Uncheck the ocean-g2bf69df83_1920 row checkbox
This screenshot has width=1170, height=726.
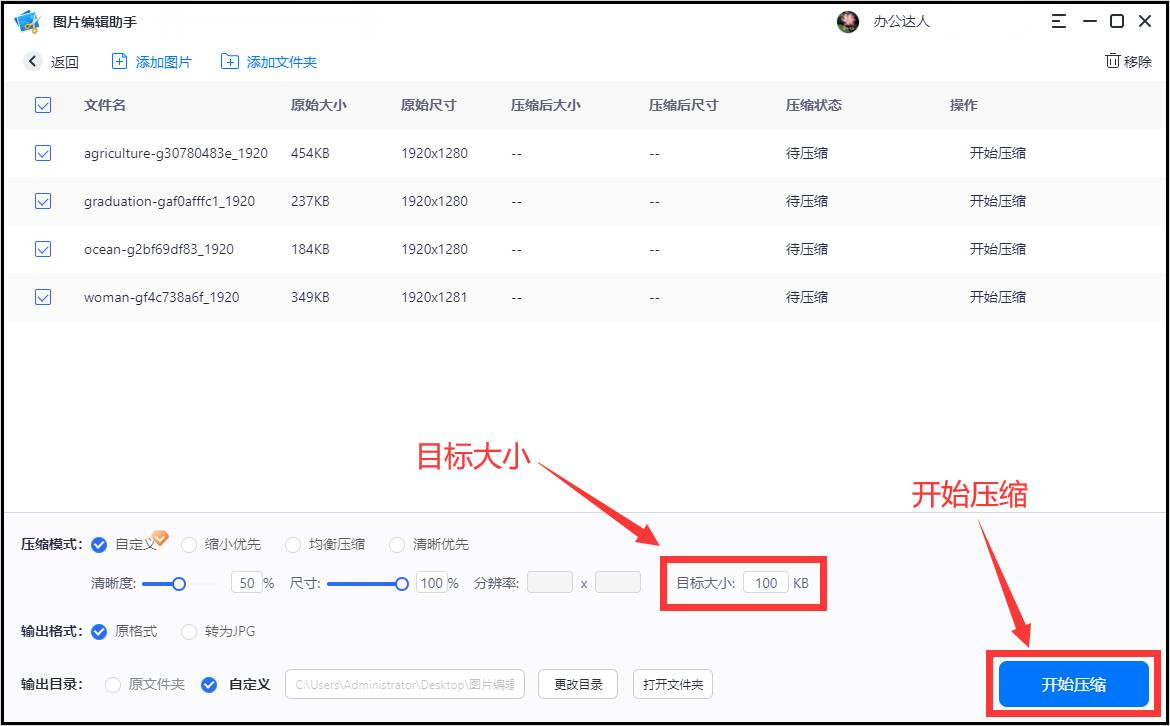(43, 248)
